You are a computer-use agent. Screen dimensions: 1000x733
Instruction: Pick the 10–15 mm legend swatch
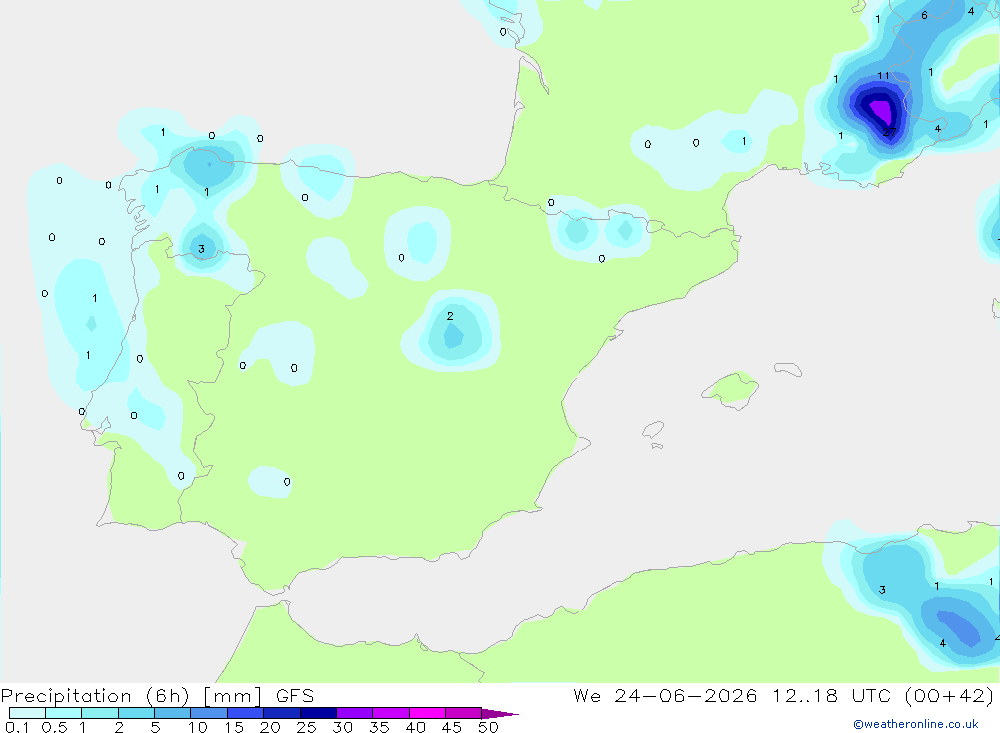tap(209, 713)
